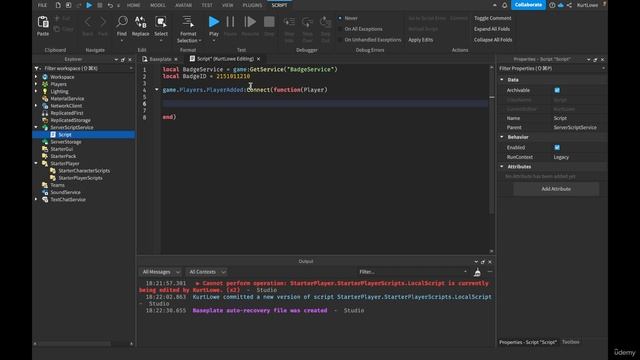Click the Select tool icon
This screenshot has height=360, width=640.
click(161, 22)
